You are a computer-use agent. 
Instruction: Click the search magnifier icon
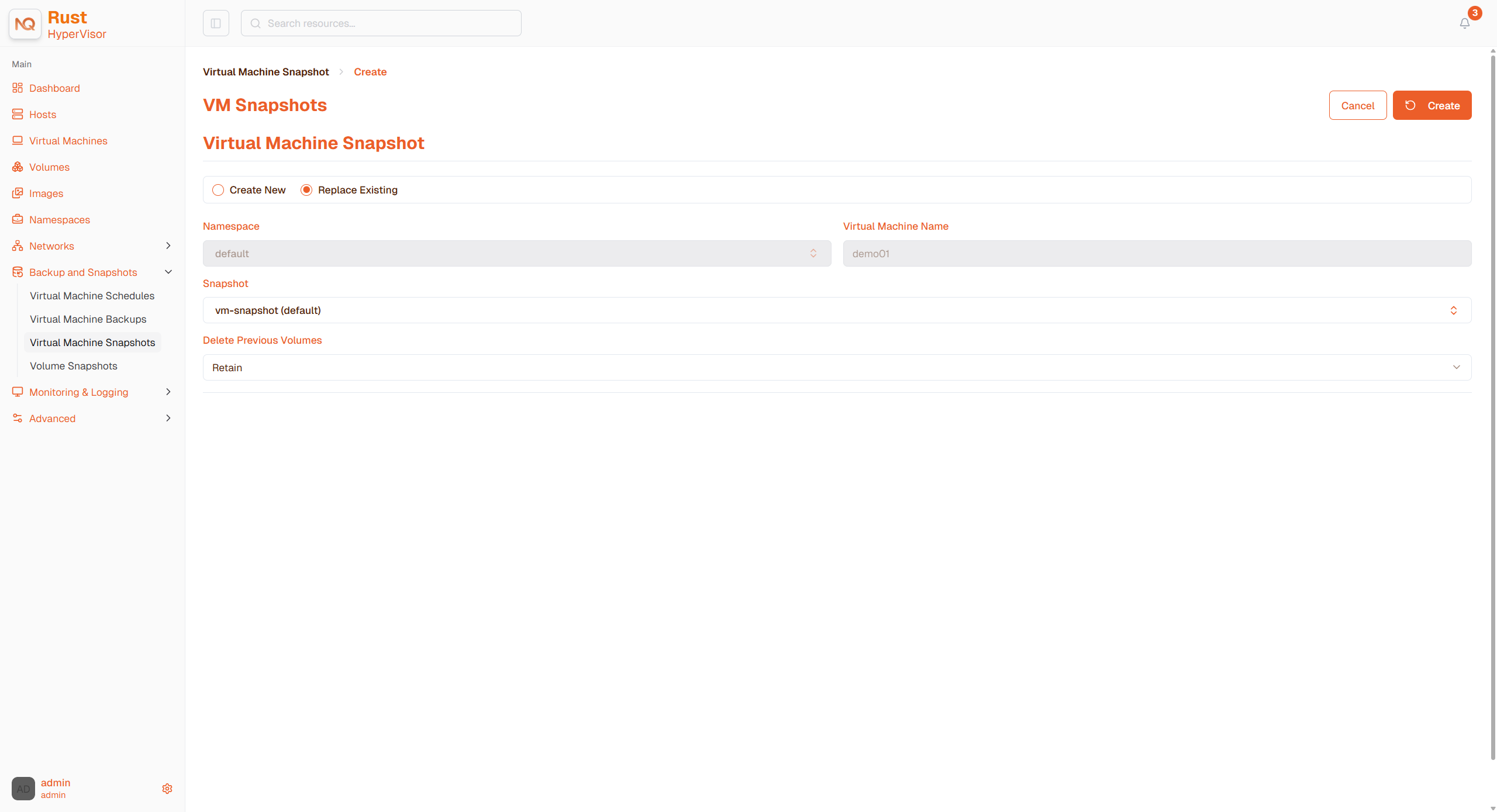256,23
